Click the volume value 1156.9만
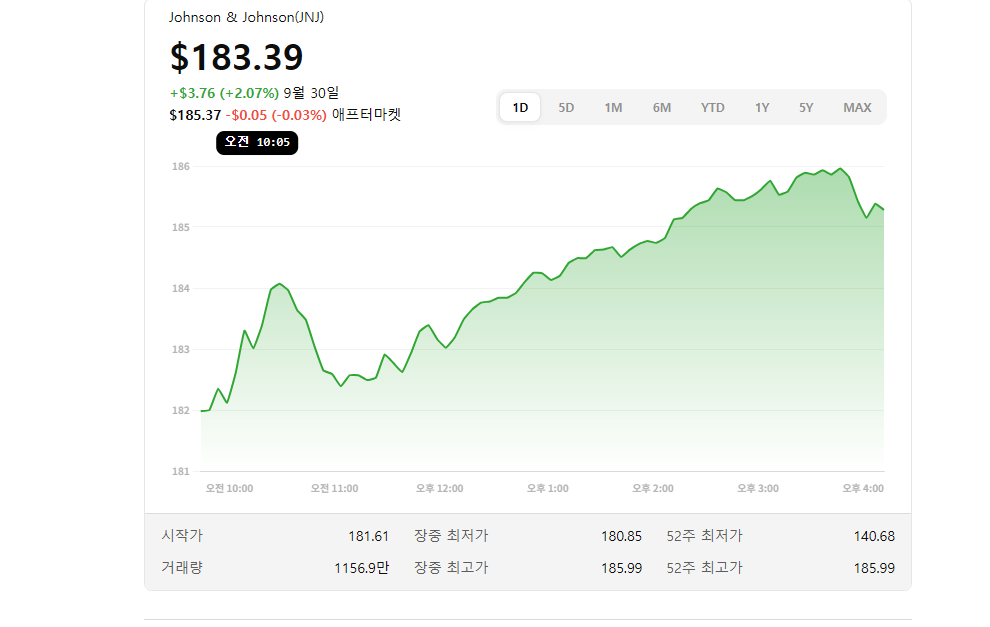 (x=362, y=568)
